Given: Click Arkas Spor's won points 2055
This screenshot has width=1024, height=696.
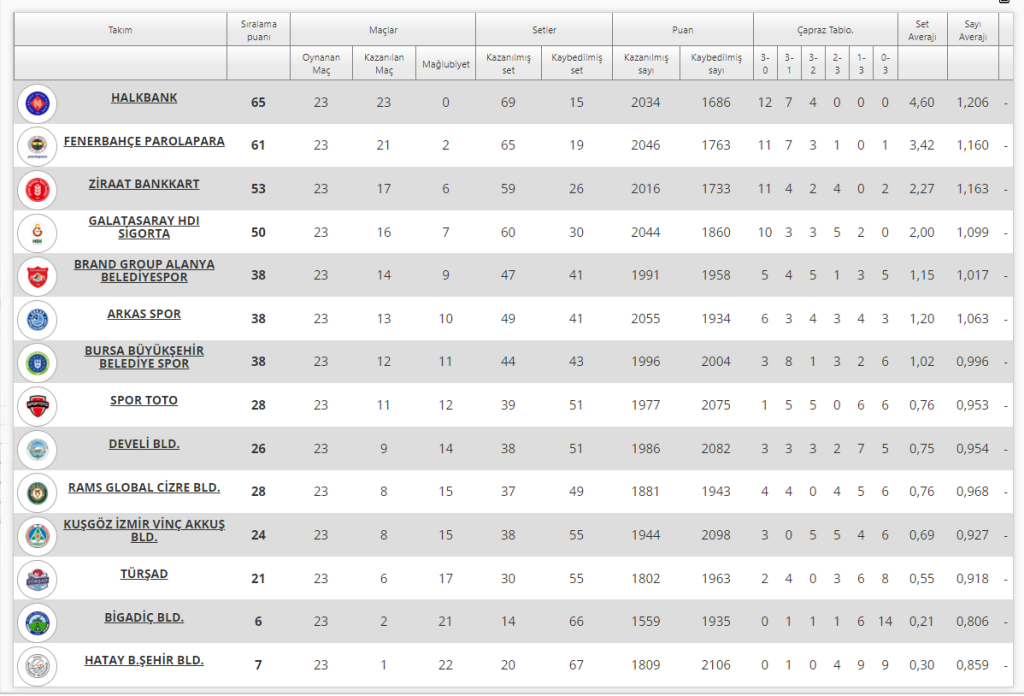Looking at the screenshot, I should [645, 319].
